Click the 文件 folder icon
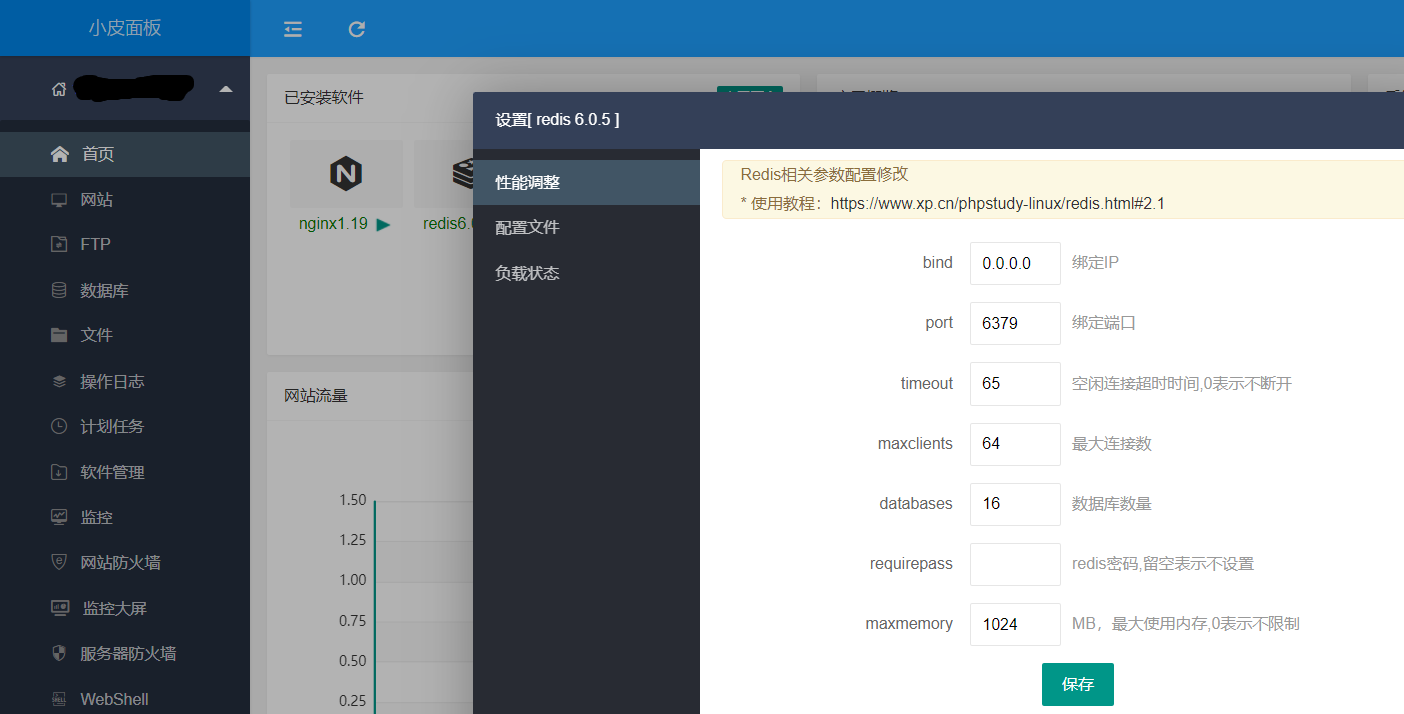1404x714 pixels. 59,335
